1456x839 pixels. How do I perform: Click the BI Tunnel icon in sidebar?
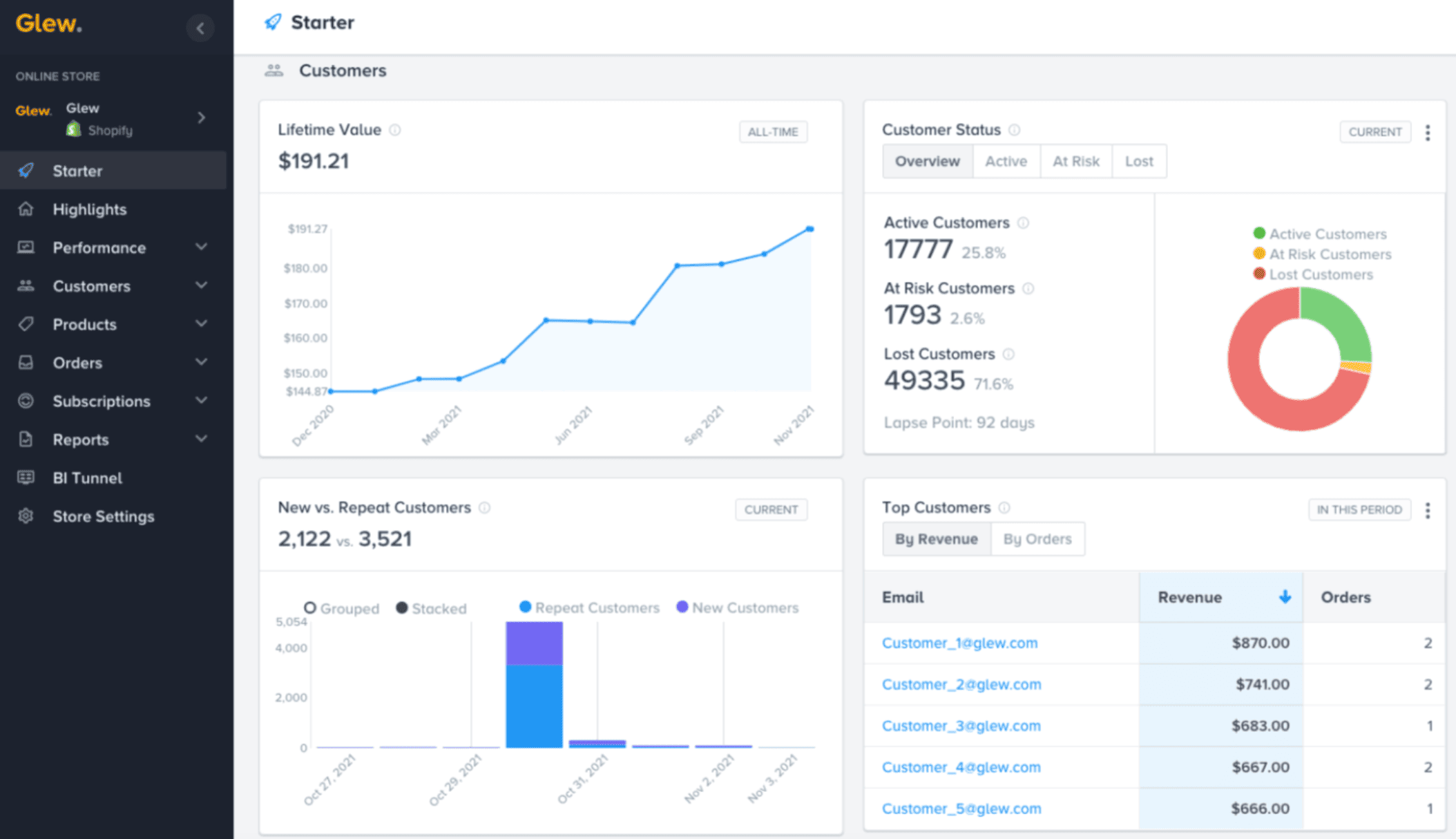[27, 477]
